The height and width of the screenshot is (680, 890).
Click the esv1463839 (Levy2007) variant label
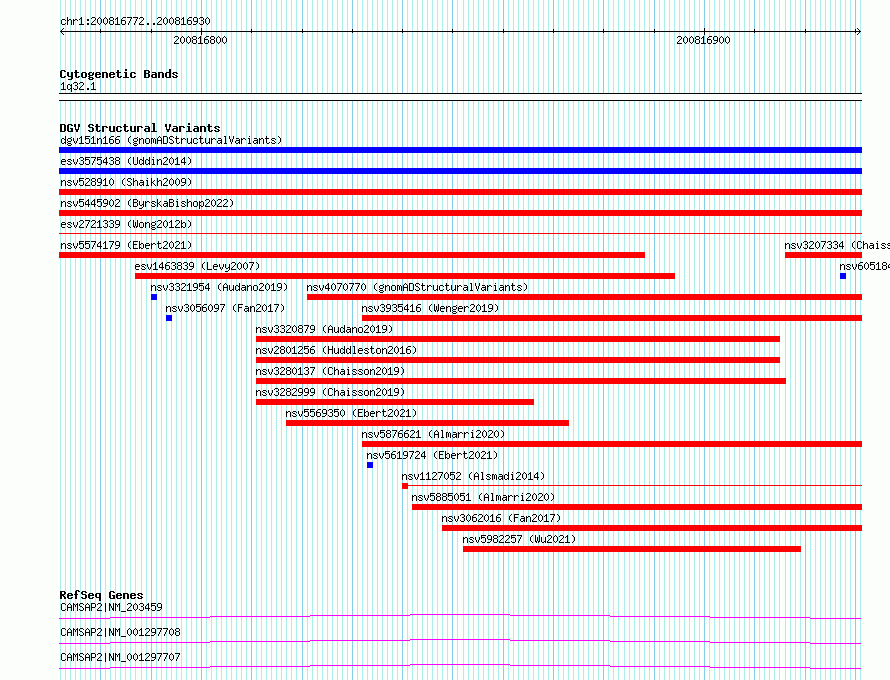point(197,266)
